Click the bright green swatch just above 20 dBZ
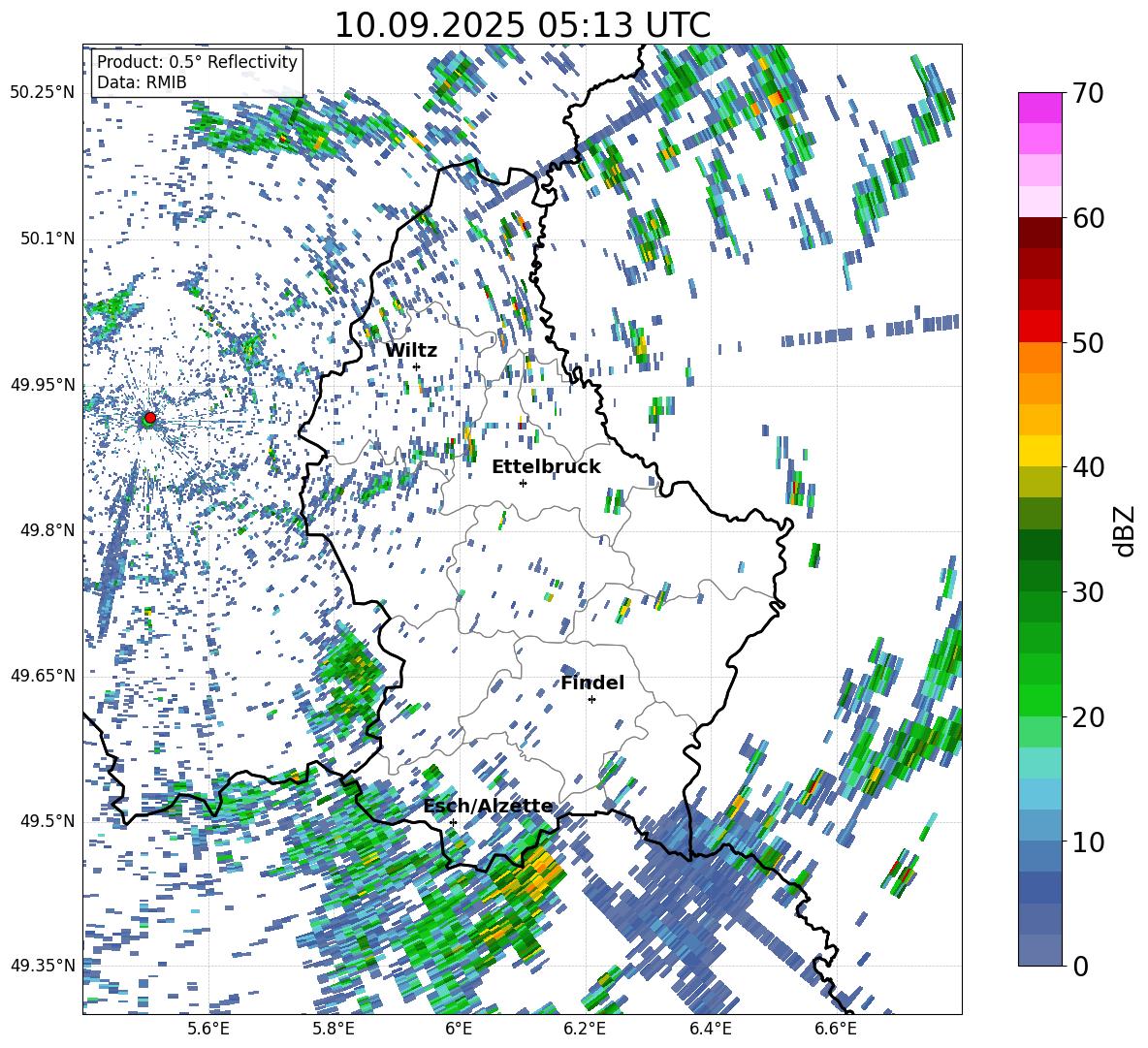 (x=1039, y=700)
